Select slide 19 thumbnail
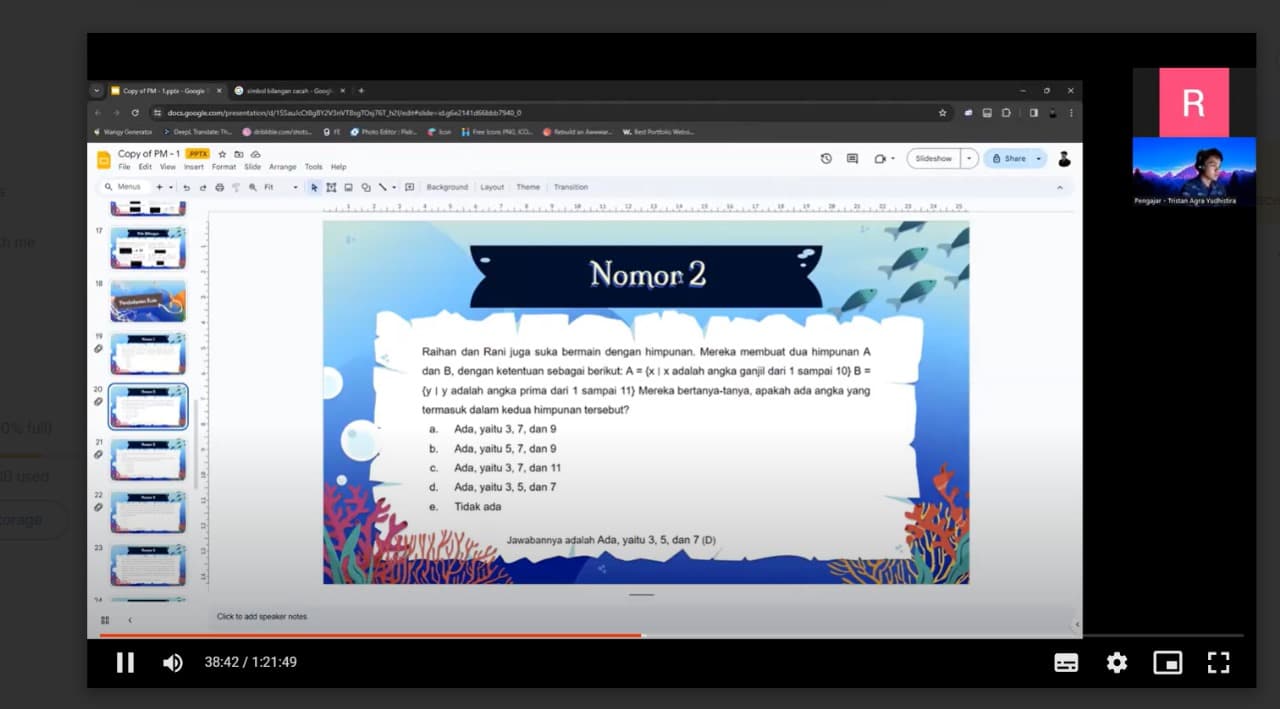Viewport: 1280px width, 709px height. 148,354
